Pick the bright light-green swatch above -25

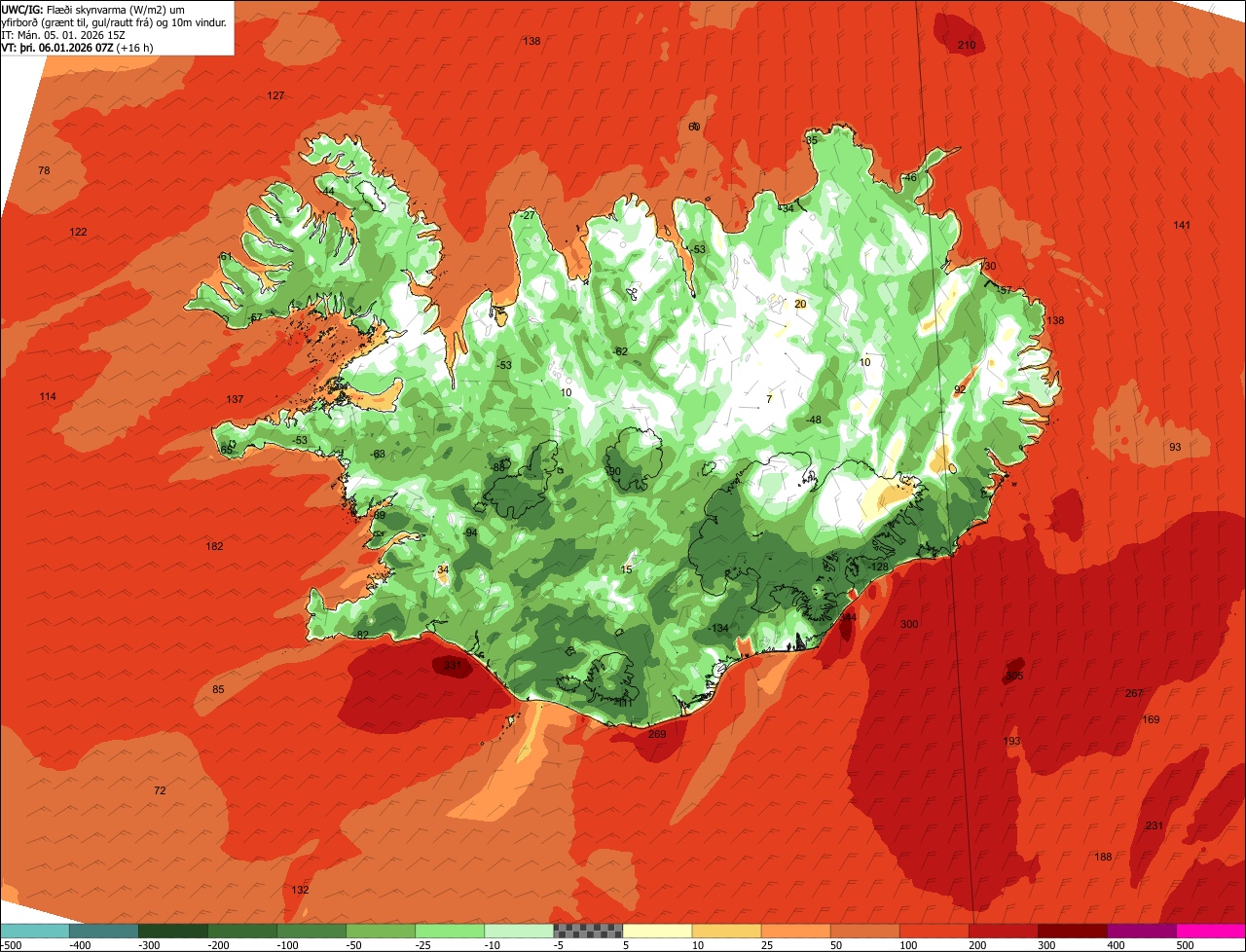450,931
